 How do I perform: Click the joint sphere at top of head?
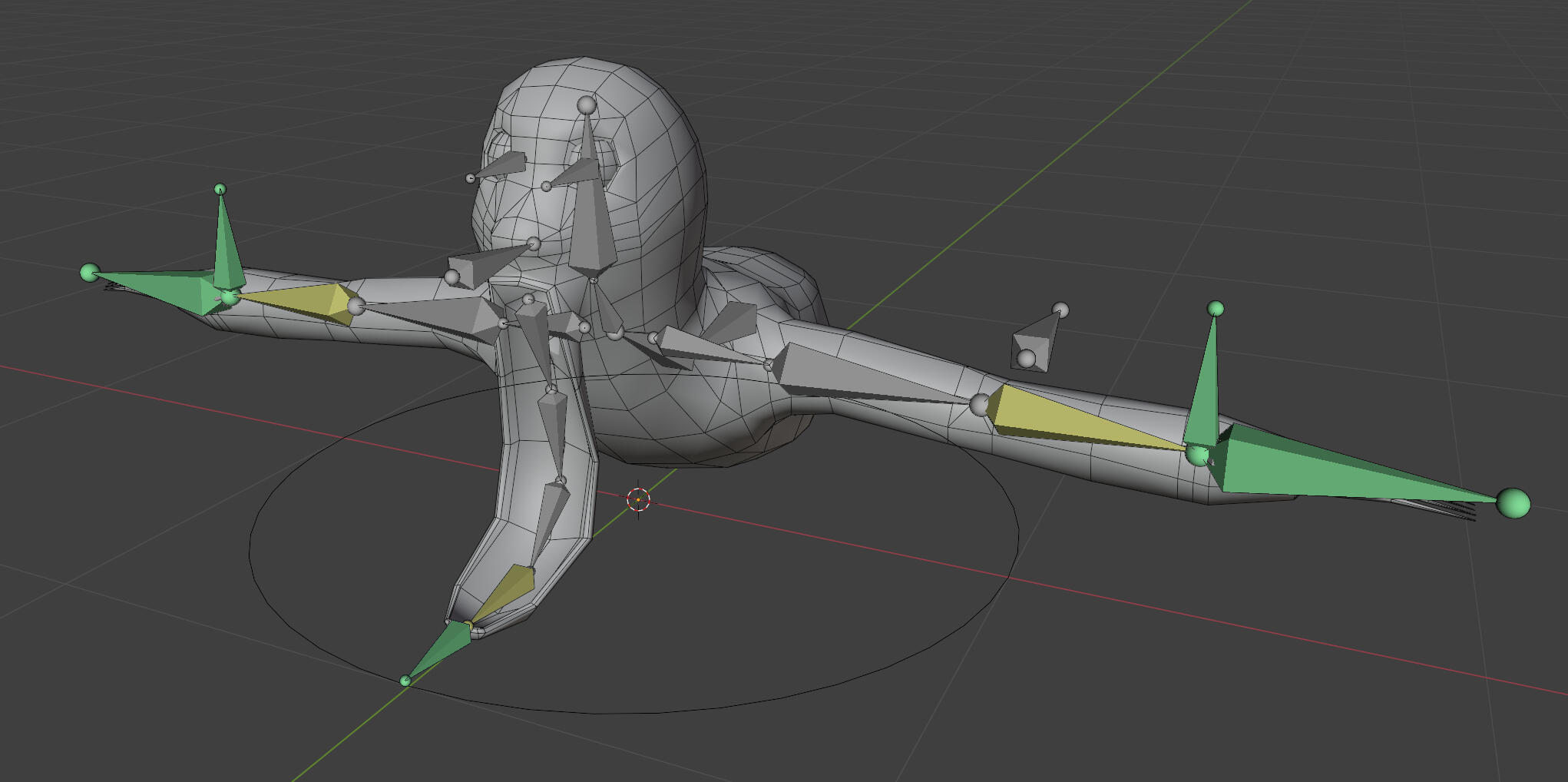pos(587,105)
